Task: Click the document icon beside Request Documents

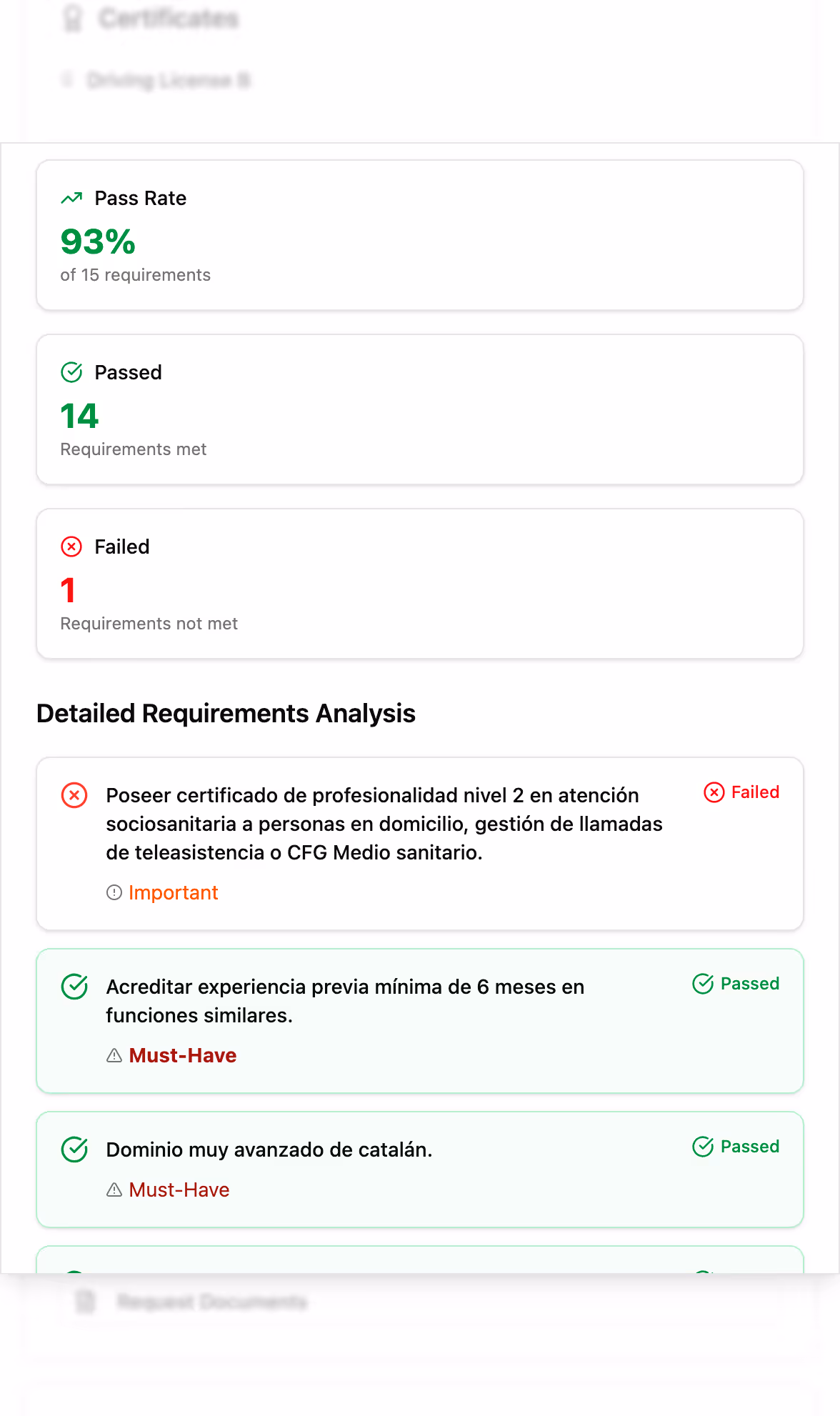Action: [x=85, y=1302]
